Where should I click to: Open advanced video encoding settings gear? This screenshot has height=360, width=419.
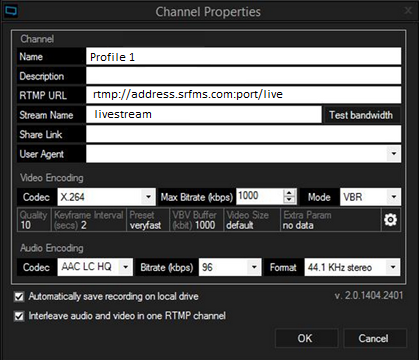point(390,220)
